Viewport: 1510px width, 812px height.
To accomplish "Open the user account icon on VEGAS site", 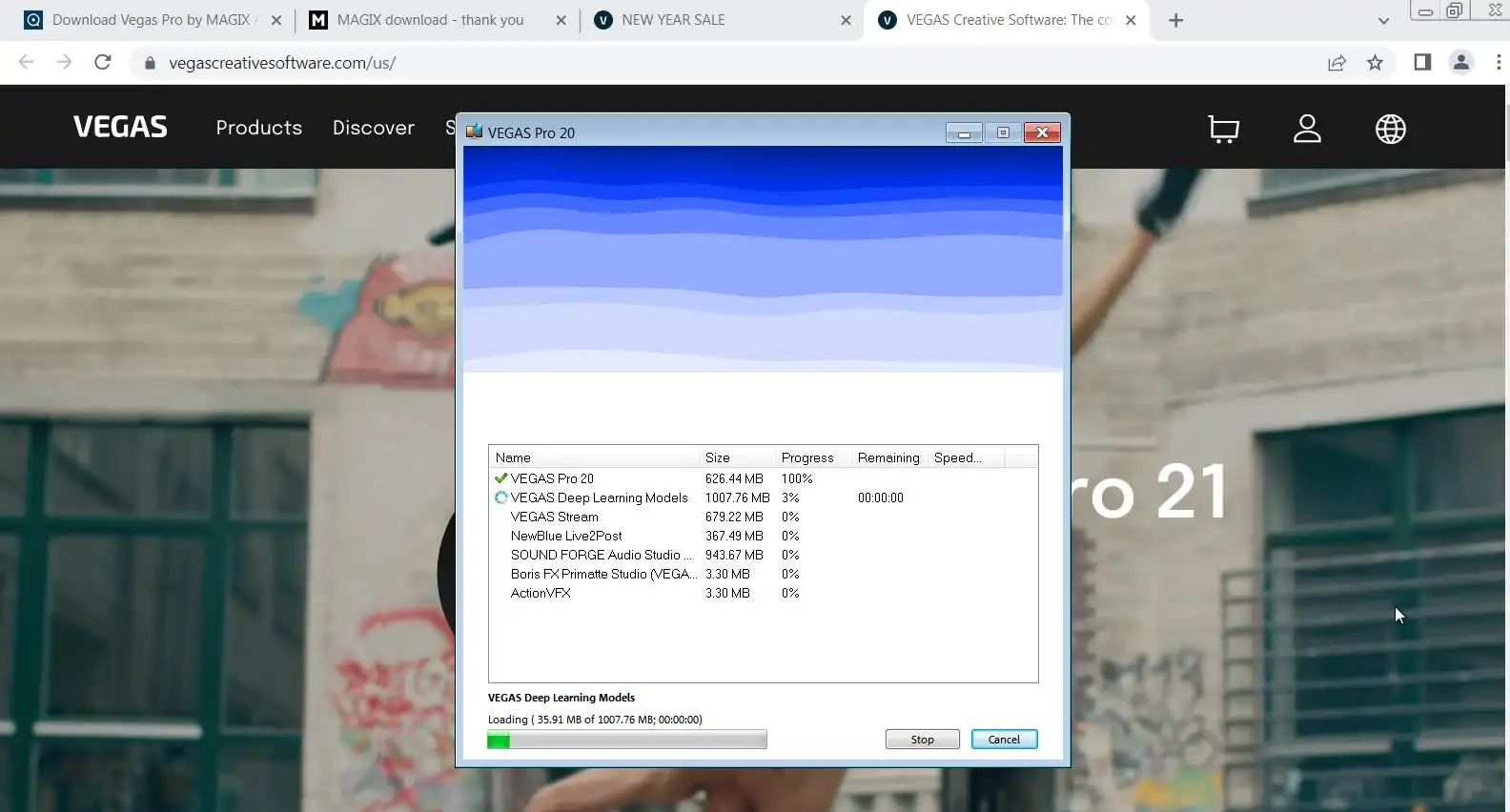I will coord(1307,129).
